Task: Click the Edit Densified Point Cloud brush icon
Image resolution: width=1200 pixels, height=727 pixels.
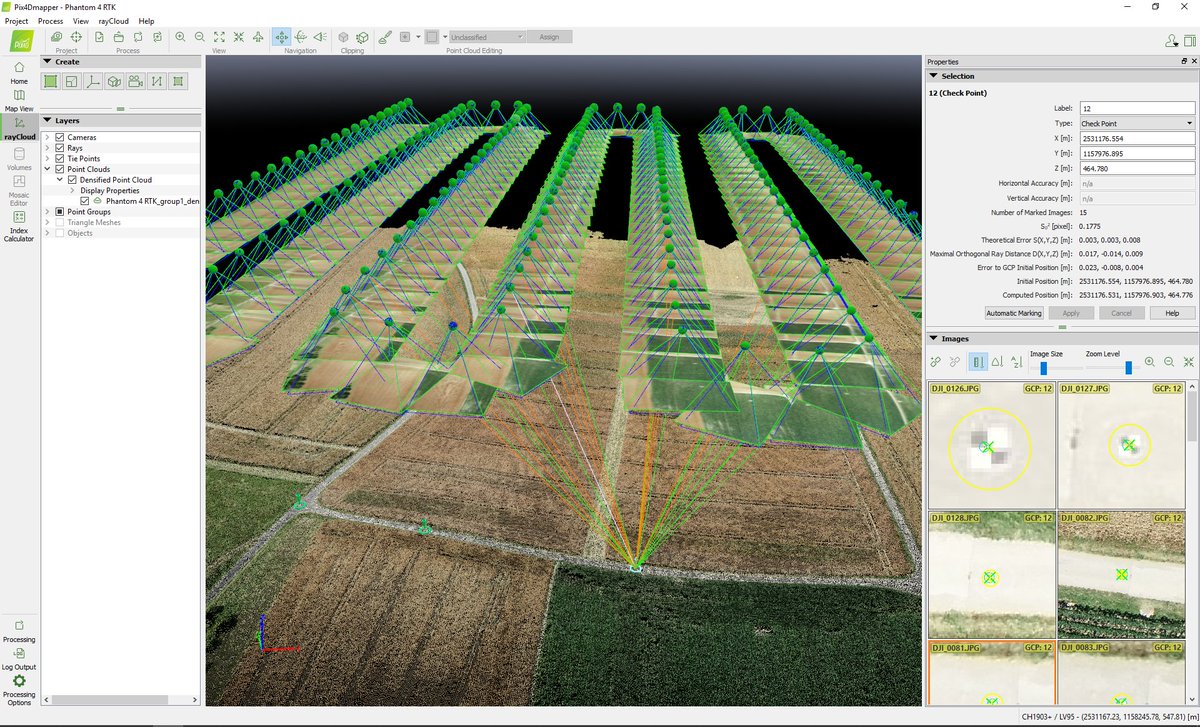Action: pyautogui.click(x=385, y=37)
